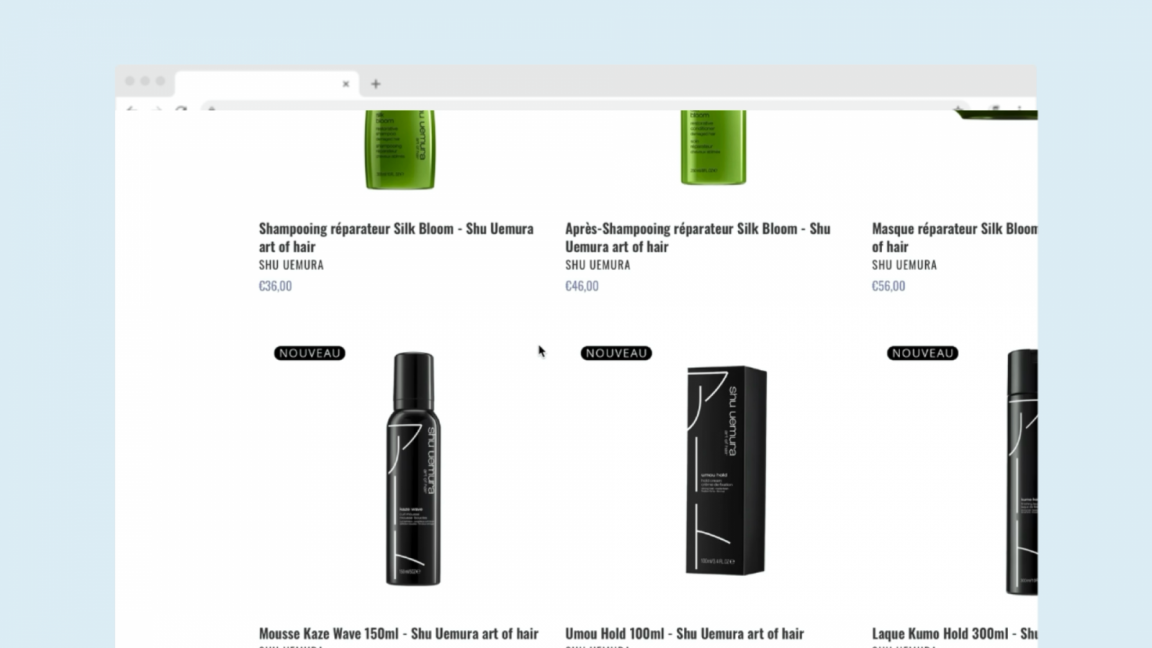
Task: Click SHU UEMURA brand under Après-Shampooing réparateur
Action: (597, 264)
